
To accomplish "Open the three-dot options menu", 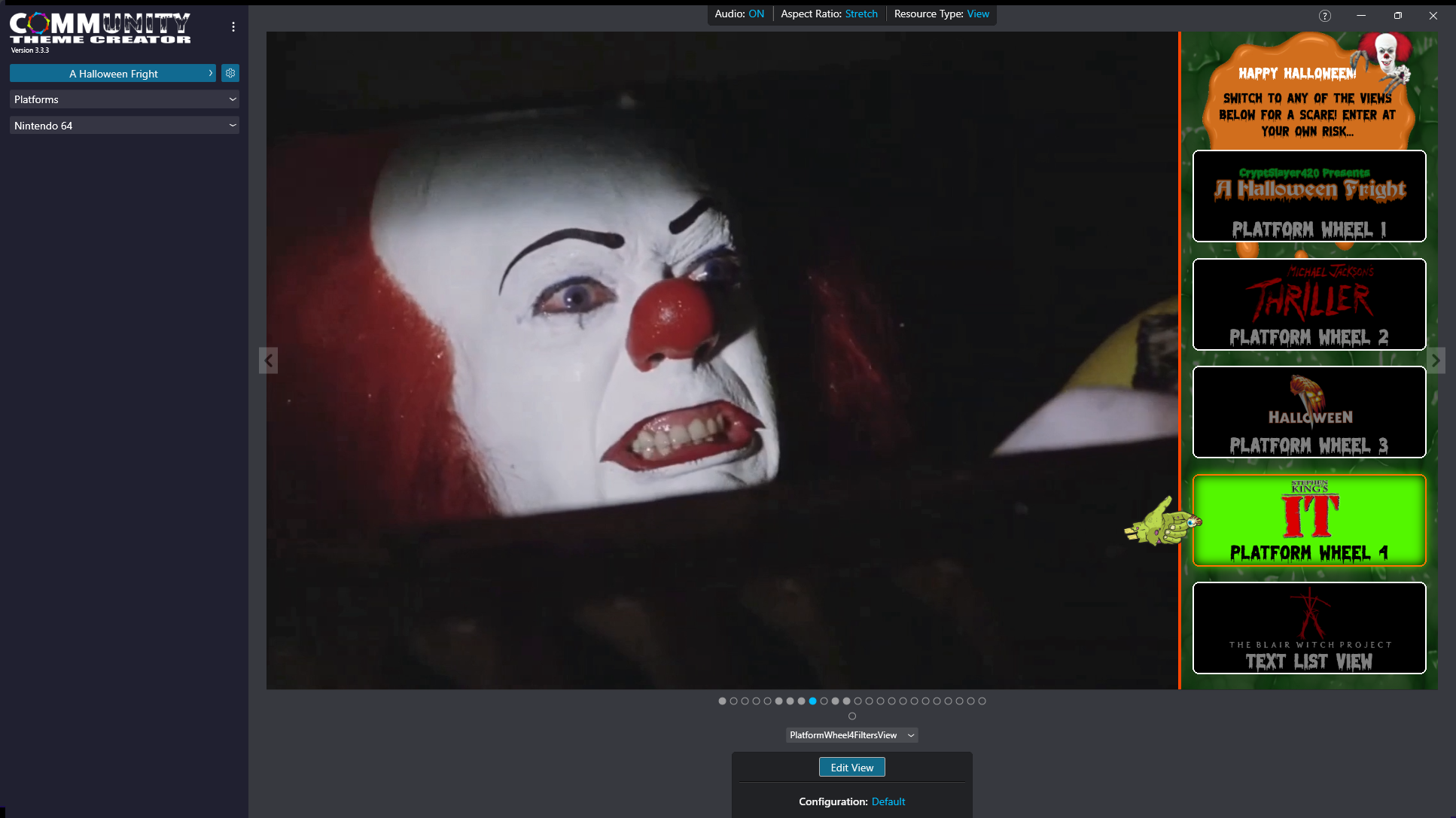I will (233, 27).
